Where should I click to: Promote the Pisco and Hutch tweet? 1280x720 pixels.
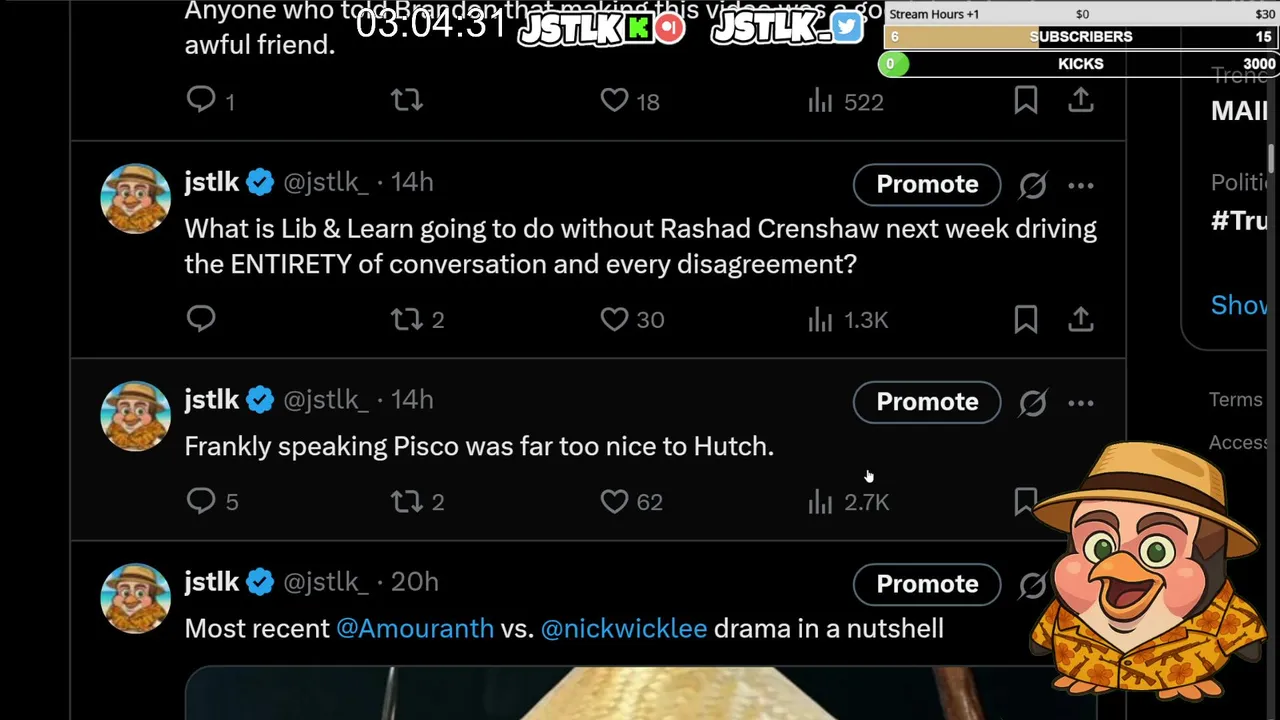927,402
